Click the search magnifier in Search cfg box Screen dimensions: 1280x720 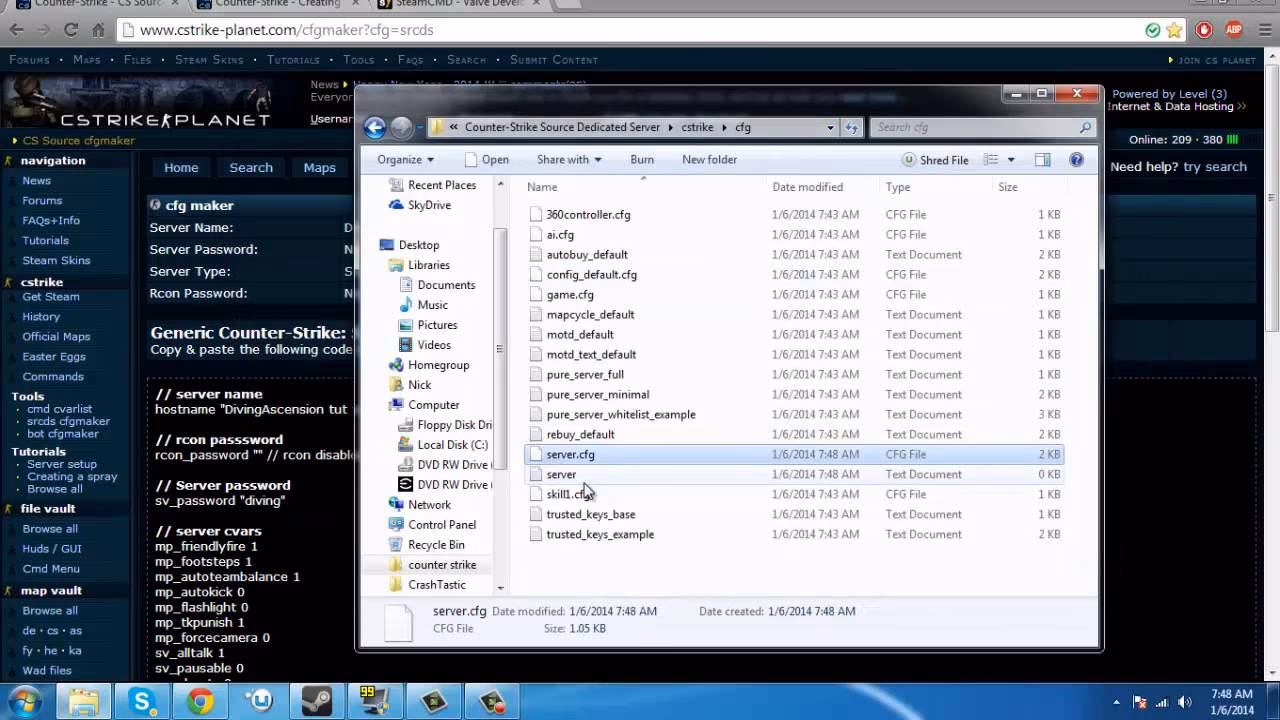tap(1085, 127)
